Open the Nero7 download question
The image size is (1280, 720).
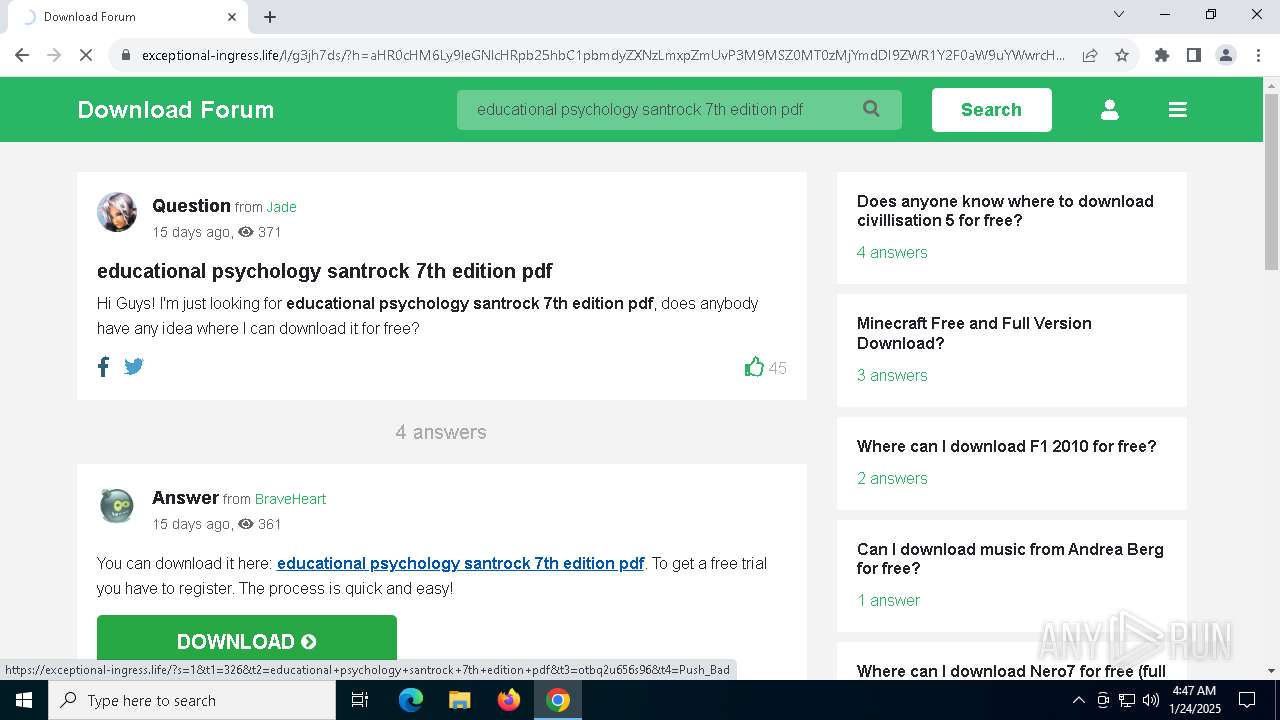coord(1011,671)
